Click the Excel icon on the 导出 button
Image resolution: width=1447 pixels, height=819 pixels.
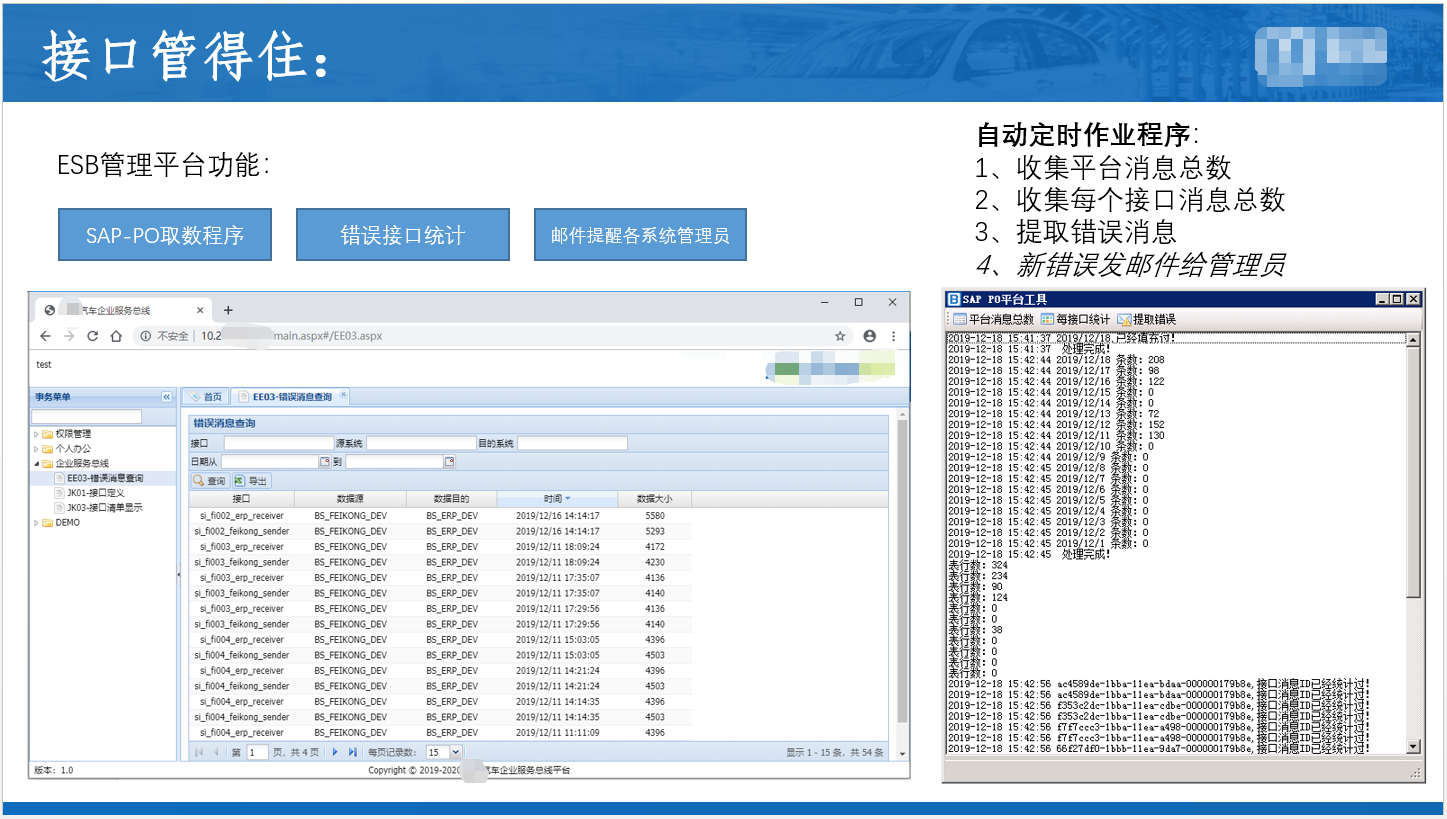(x=238, y=479)
